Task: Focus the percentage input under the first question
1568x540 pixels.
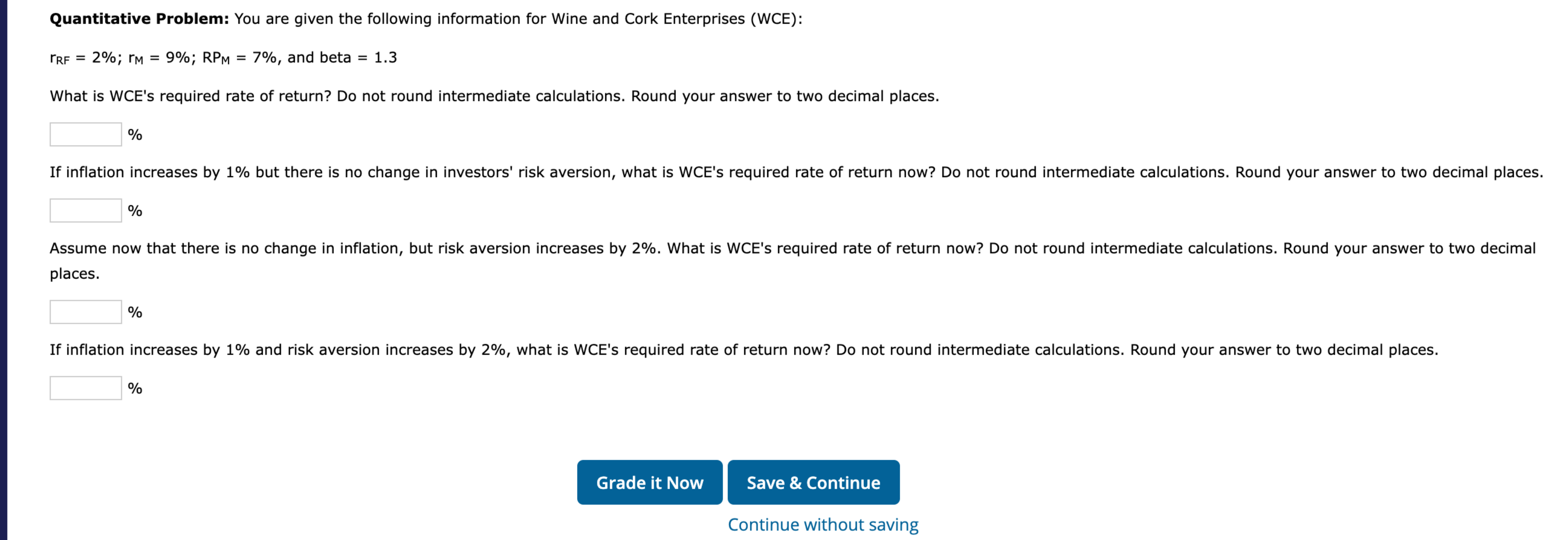Action: (85, 134)
